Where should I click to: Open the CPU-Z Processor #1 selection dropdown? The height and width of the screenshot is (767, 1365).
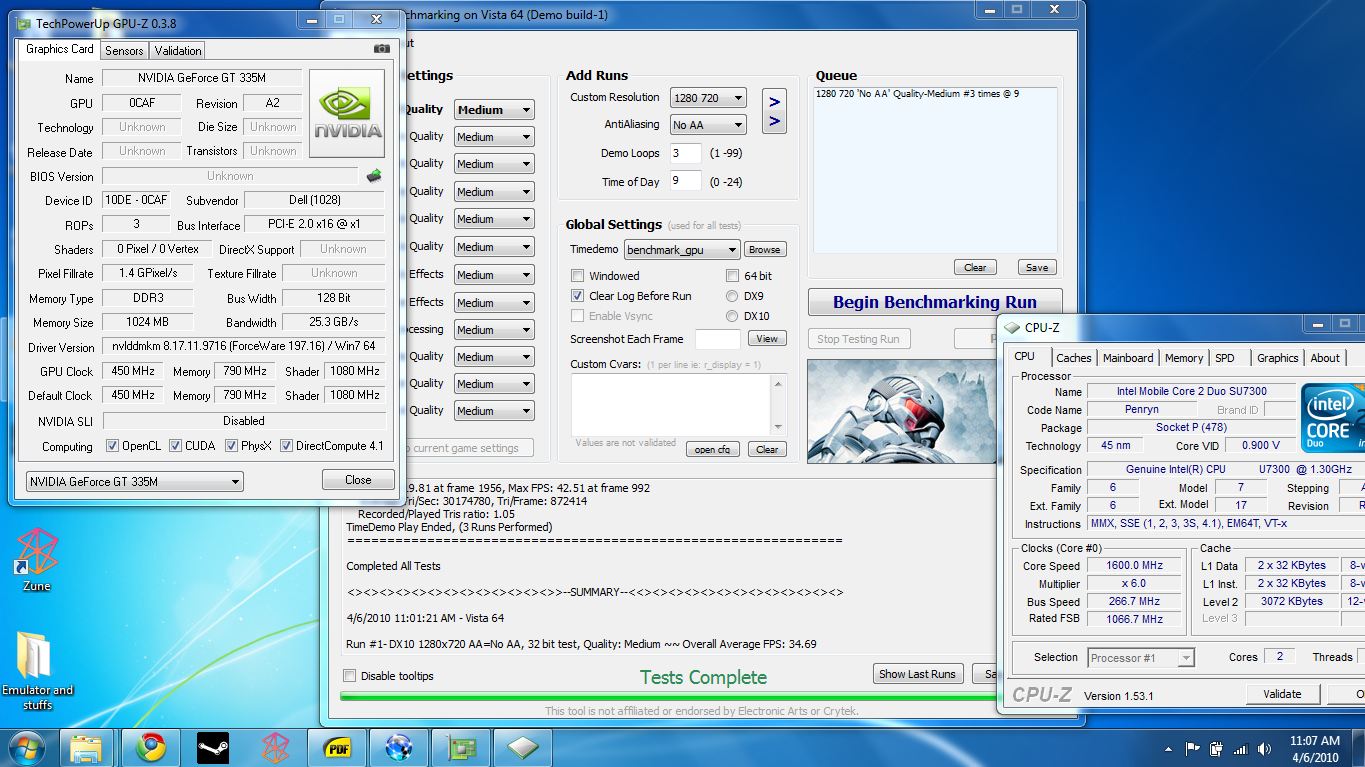tap(1141, 658)
